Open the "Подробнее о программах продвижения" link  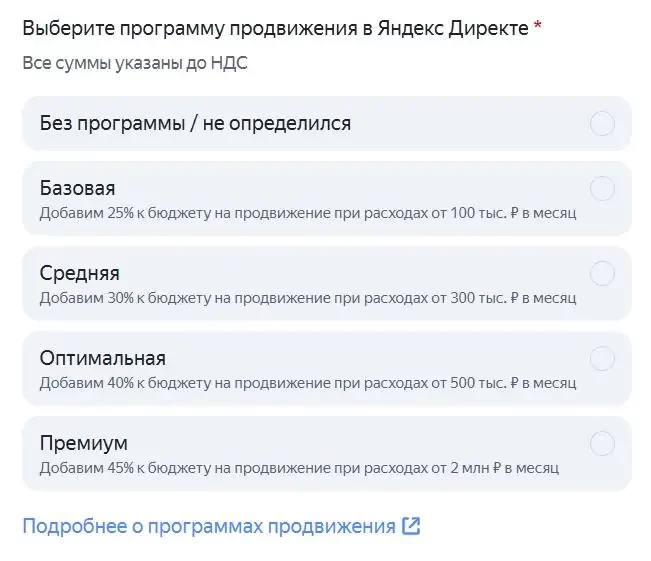209,526
